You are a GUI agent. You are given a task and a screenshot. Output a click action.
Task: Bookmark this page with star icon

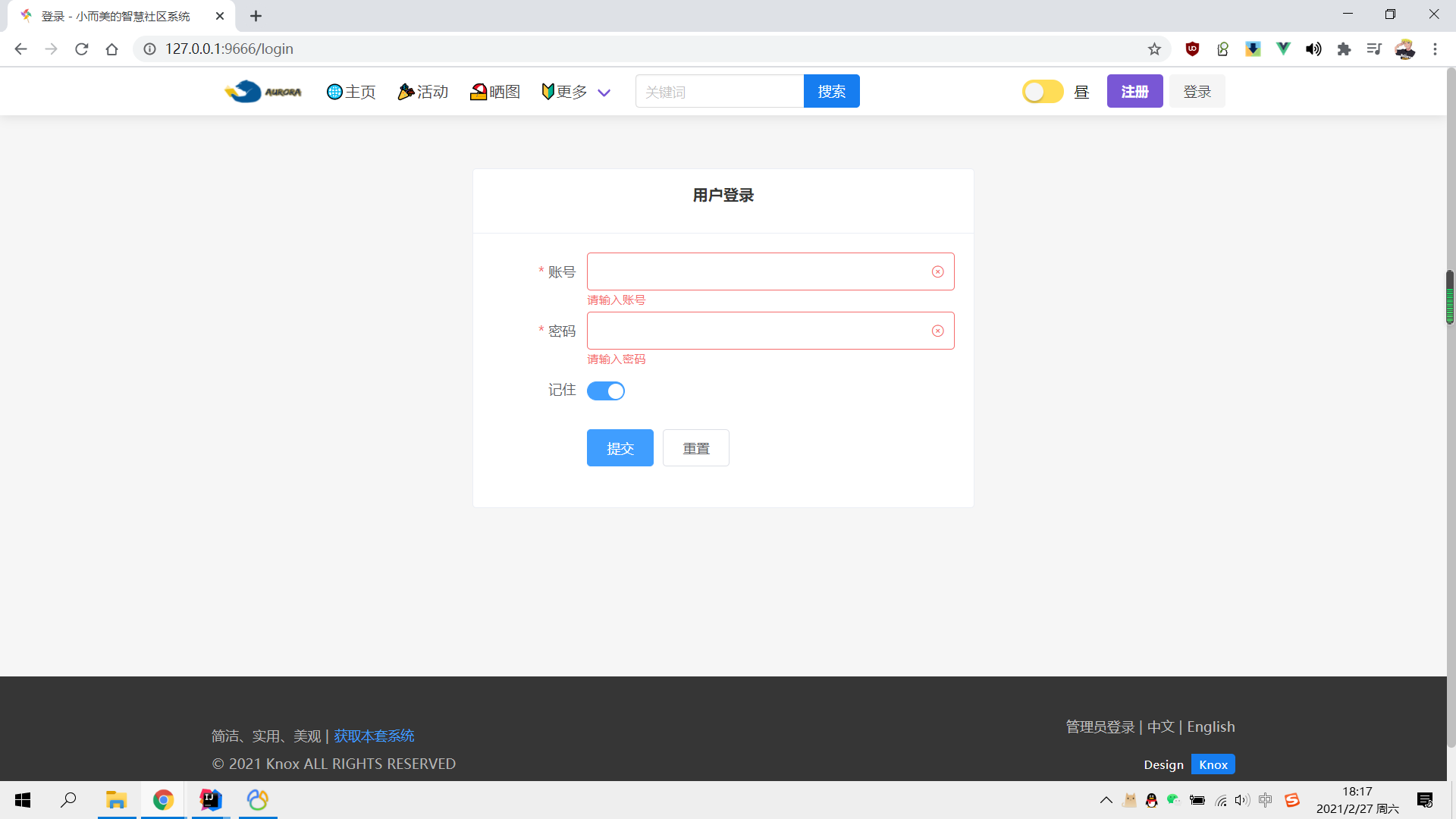tap(1154, 49)
